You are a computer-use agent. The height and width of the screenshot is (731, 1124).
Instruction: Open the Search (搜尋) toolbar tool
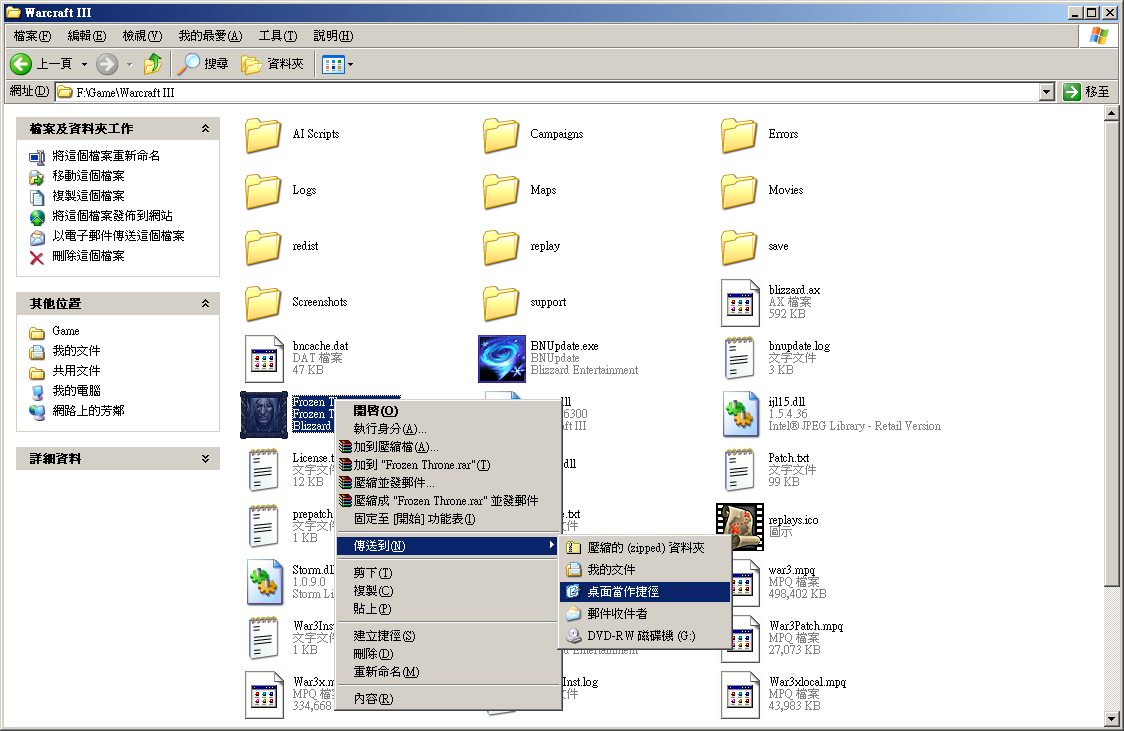[x=203, y=64]
